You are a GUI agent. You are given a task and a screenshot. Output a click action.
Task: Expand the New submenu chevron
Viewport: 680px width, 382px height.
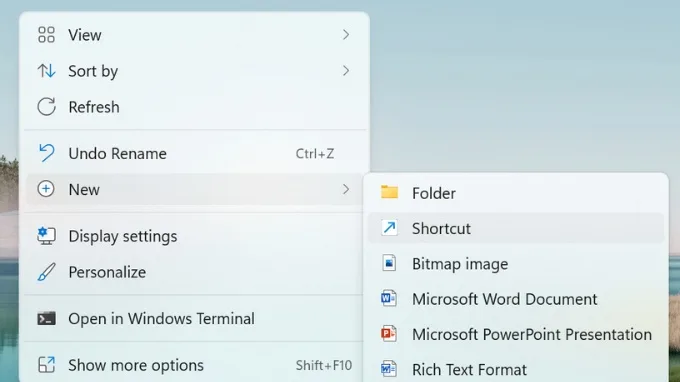[346, 189]
